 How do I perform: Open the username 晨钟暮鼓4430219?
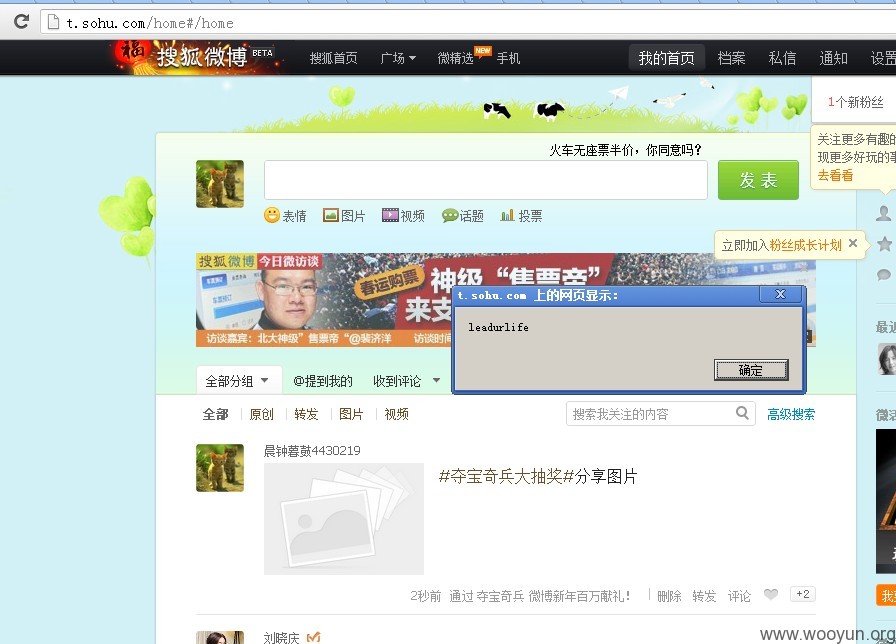pos(312,450)
